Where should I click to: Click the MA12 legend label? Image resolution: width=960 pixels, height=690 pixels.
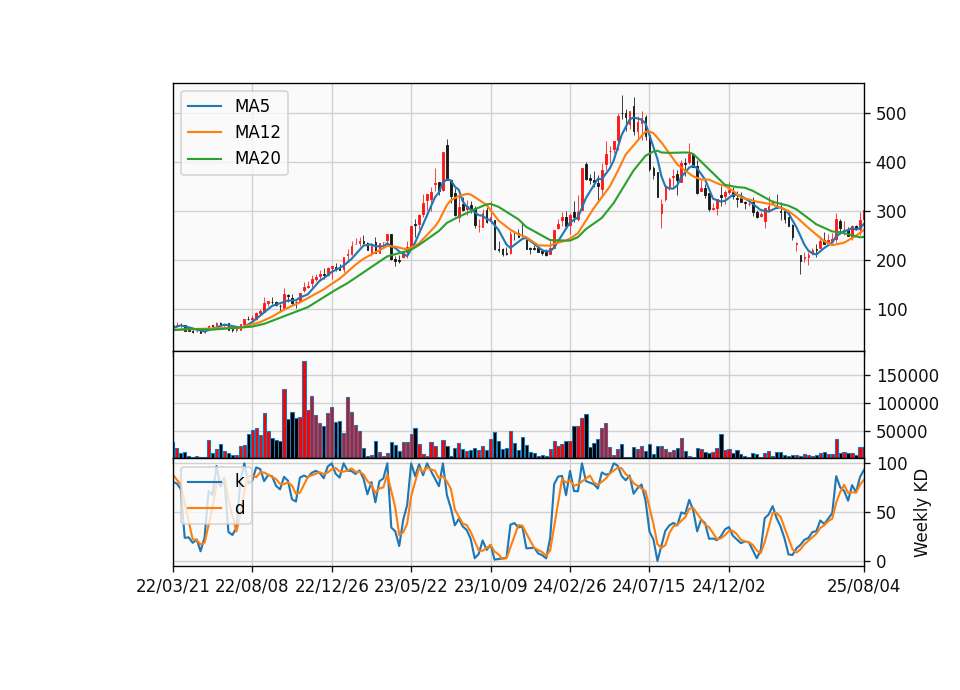(x=257, y=132)
